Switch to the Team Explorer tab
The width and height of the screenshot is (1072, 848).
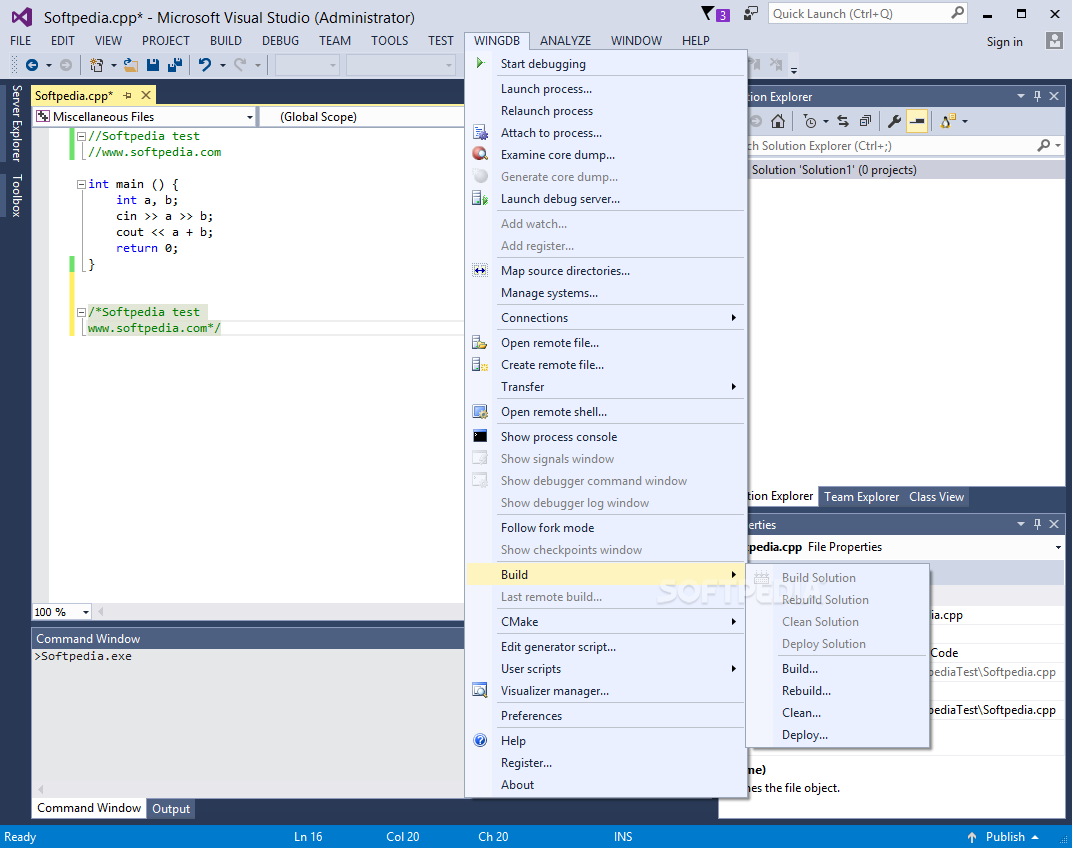click(861, 497)
